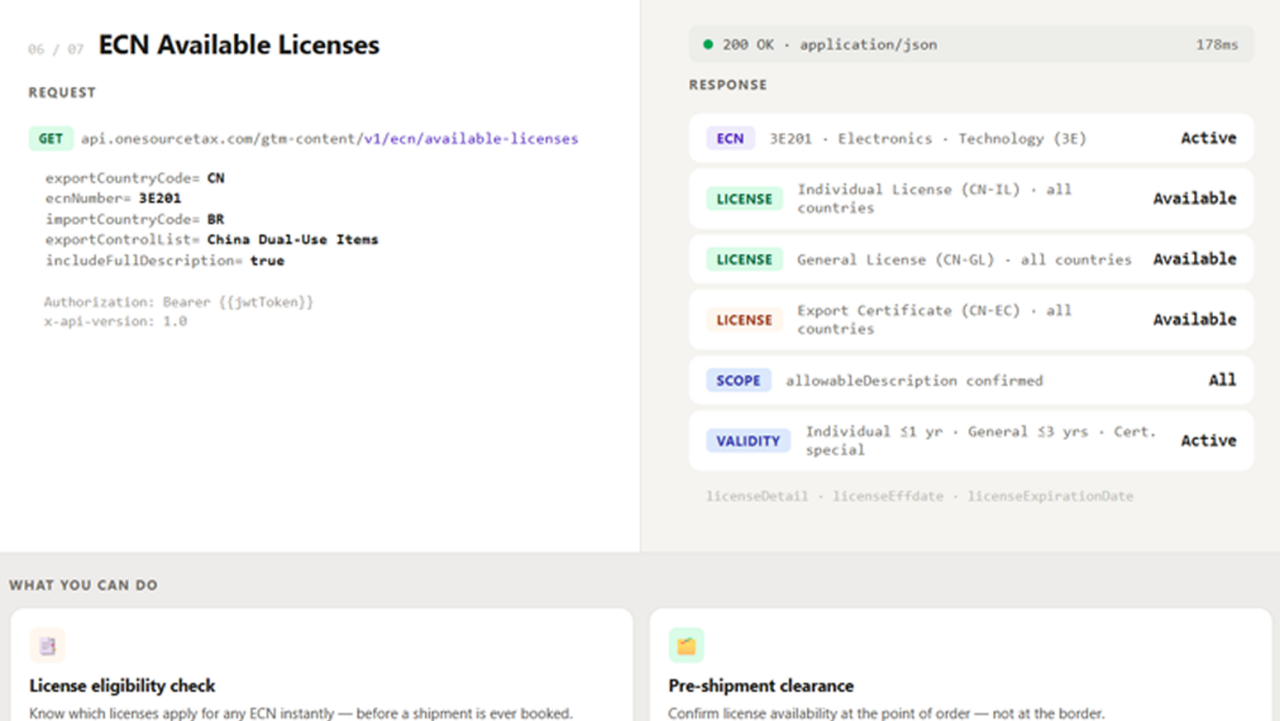Click the All value in SCOPE row
1280x721 pixels.
(x=1222, y=380)
